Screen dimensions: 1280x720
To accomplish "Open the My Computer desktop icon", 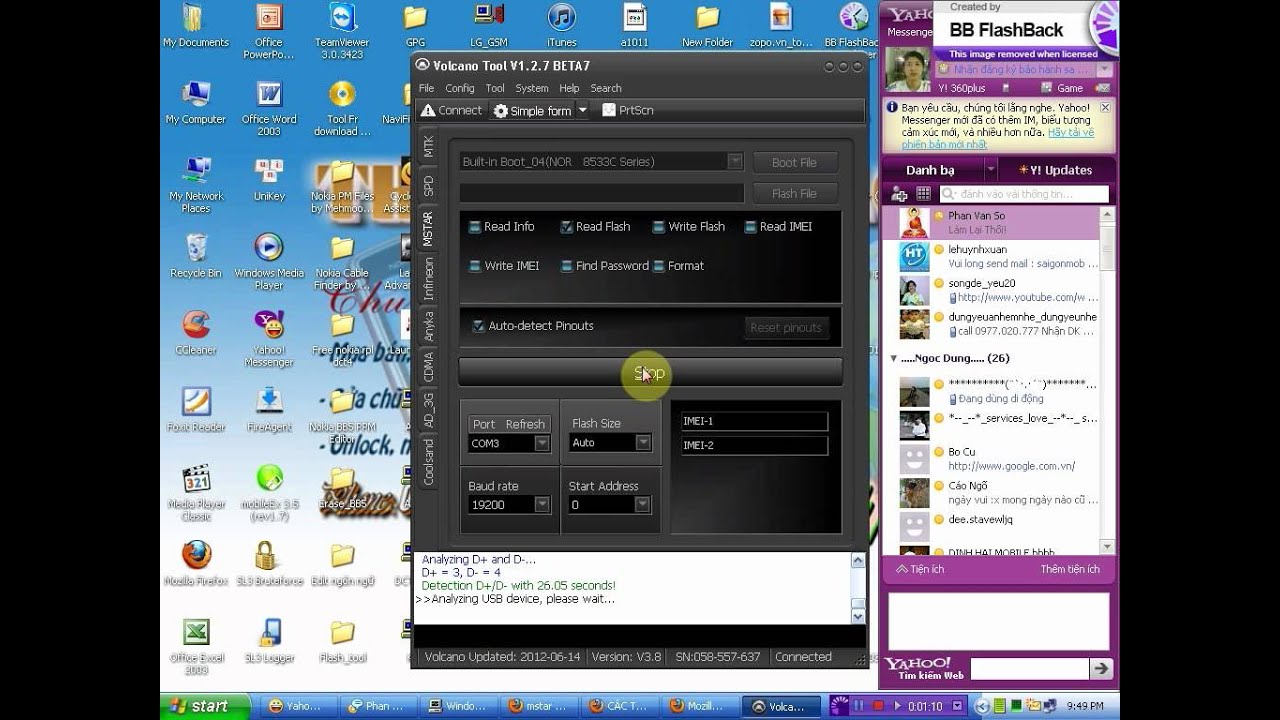I will pos(196,102).
